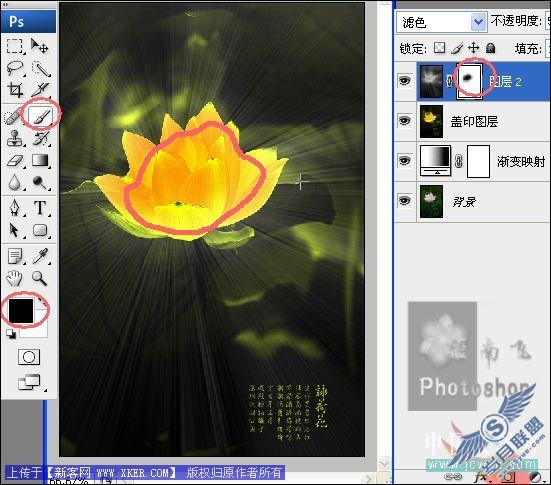Select the Clone Stamp tool
Viewport: 551px width, 485px height.
[15, 137]
